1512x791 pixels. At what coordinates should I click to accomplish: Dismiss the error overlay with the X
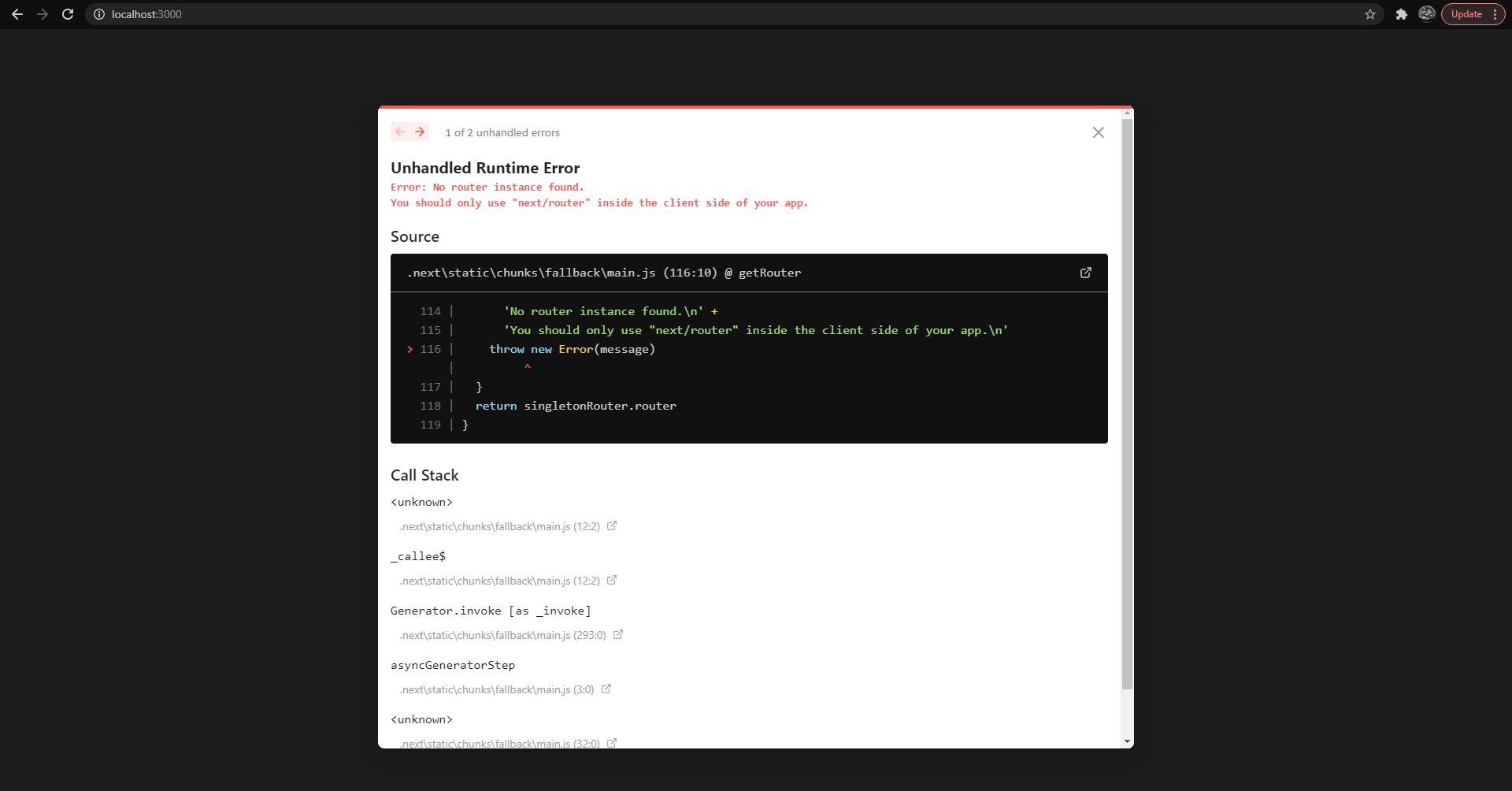tap(1098, 132)
